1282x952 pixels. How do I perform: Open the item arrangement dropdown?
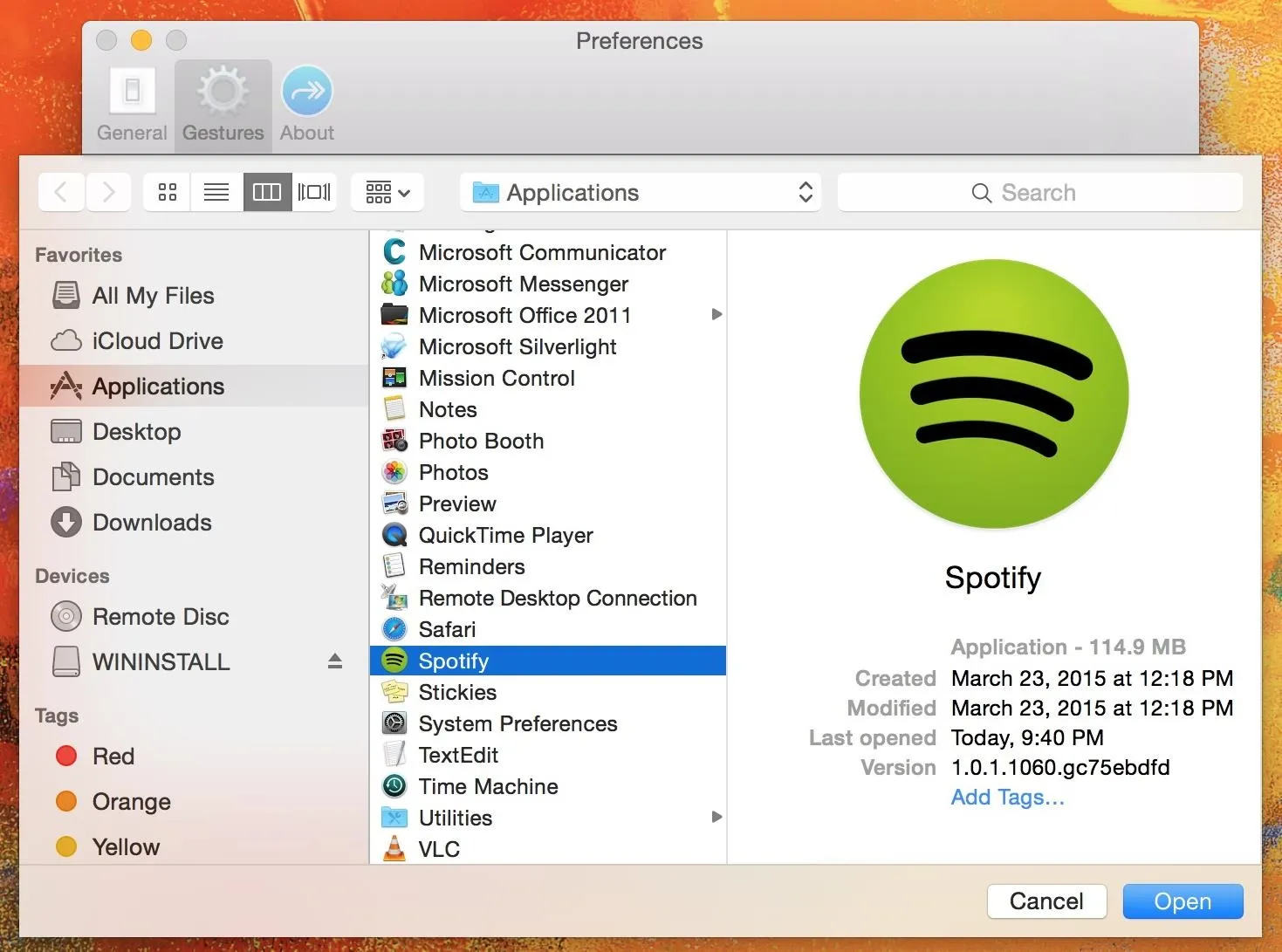387,192
